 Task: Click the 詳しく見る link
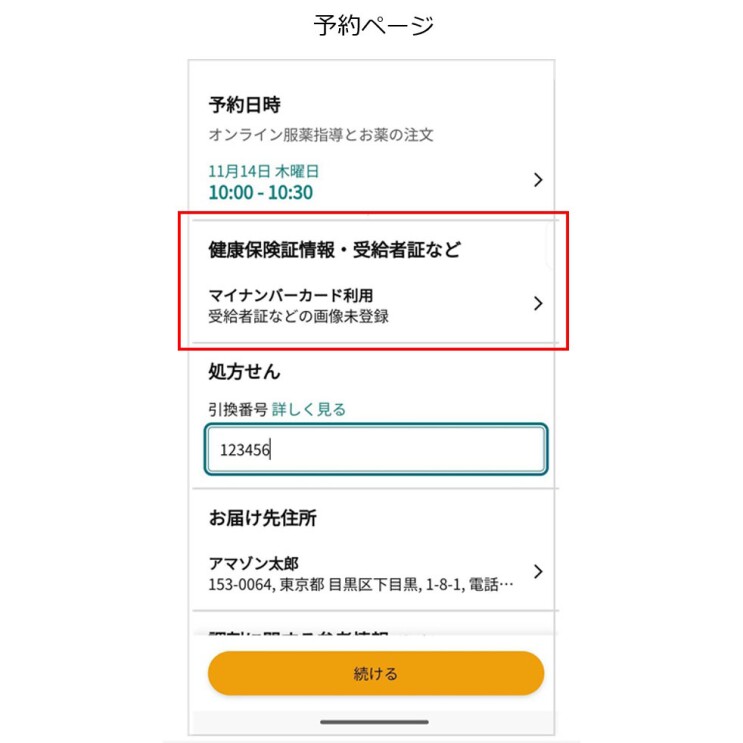tap(309, 408)
